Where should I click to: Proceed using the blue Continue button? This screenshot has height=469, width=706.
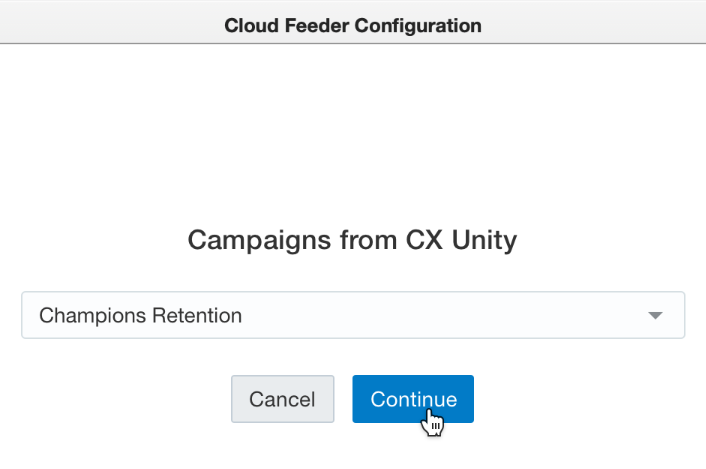(x=413, y=399)
